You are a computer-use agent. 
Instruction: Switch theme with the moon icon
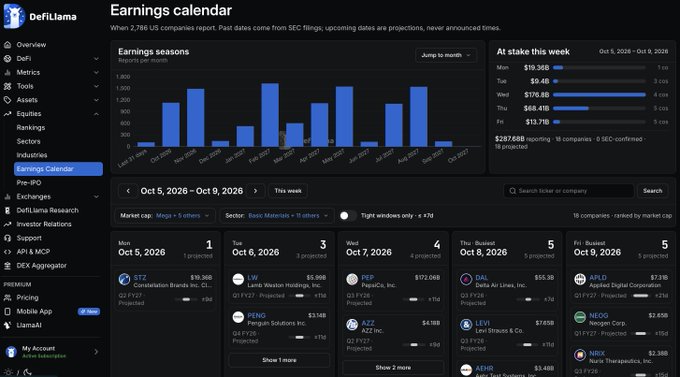27,372
